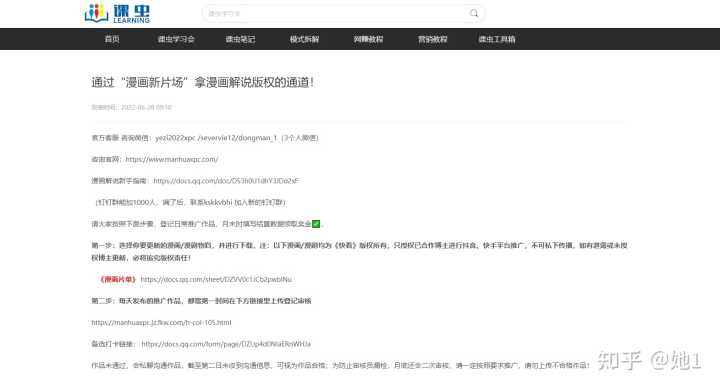Screen dimensions: 720x390
Task: Open the 首页 navigation item
Action: (112, 39)
